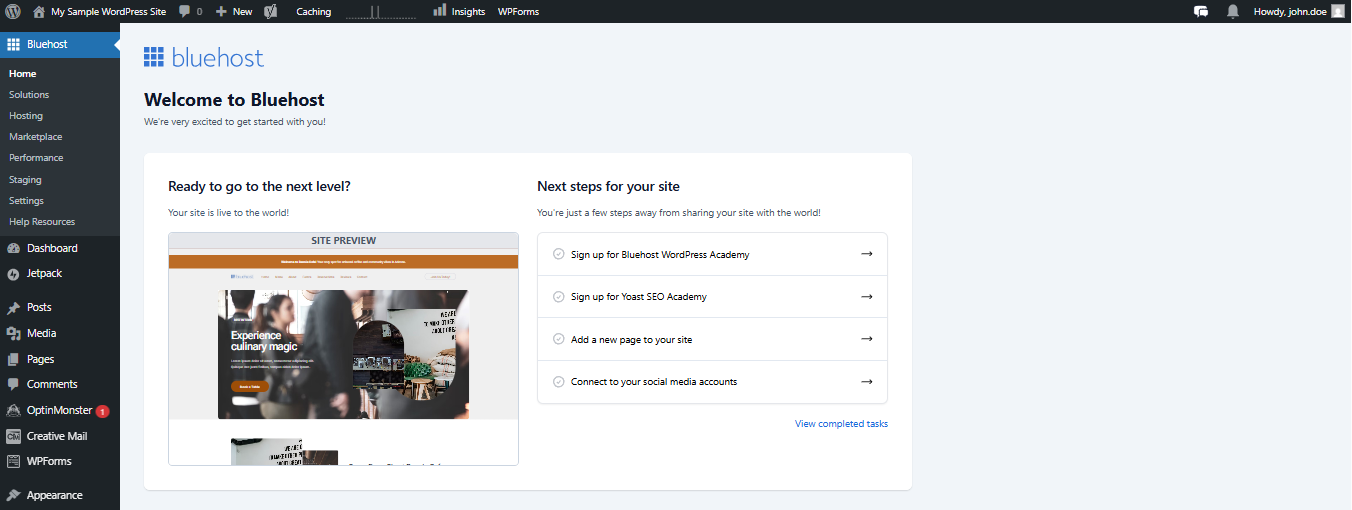This screenshot has width=1352, height=510.
Task: Click the site preview thumbnail image
Action: pyautogui.click(x=343, y=356)
